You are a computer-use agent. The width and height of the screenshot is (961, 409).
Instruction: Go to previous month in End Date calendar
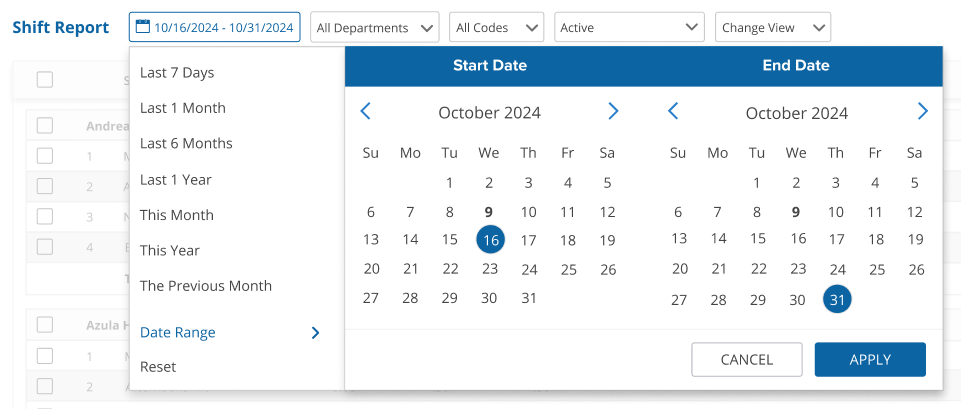[x=673, y=112]
